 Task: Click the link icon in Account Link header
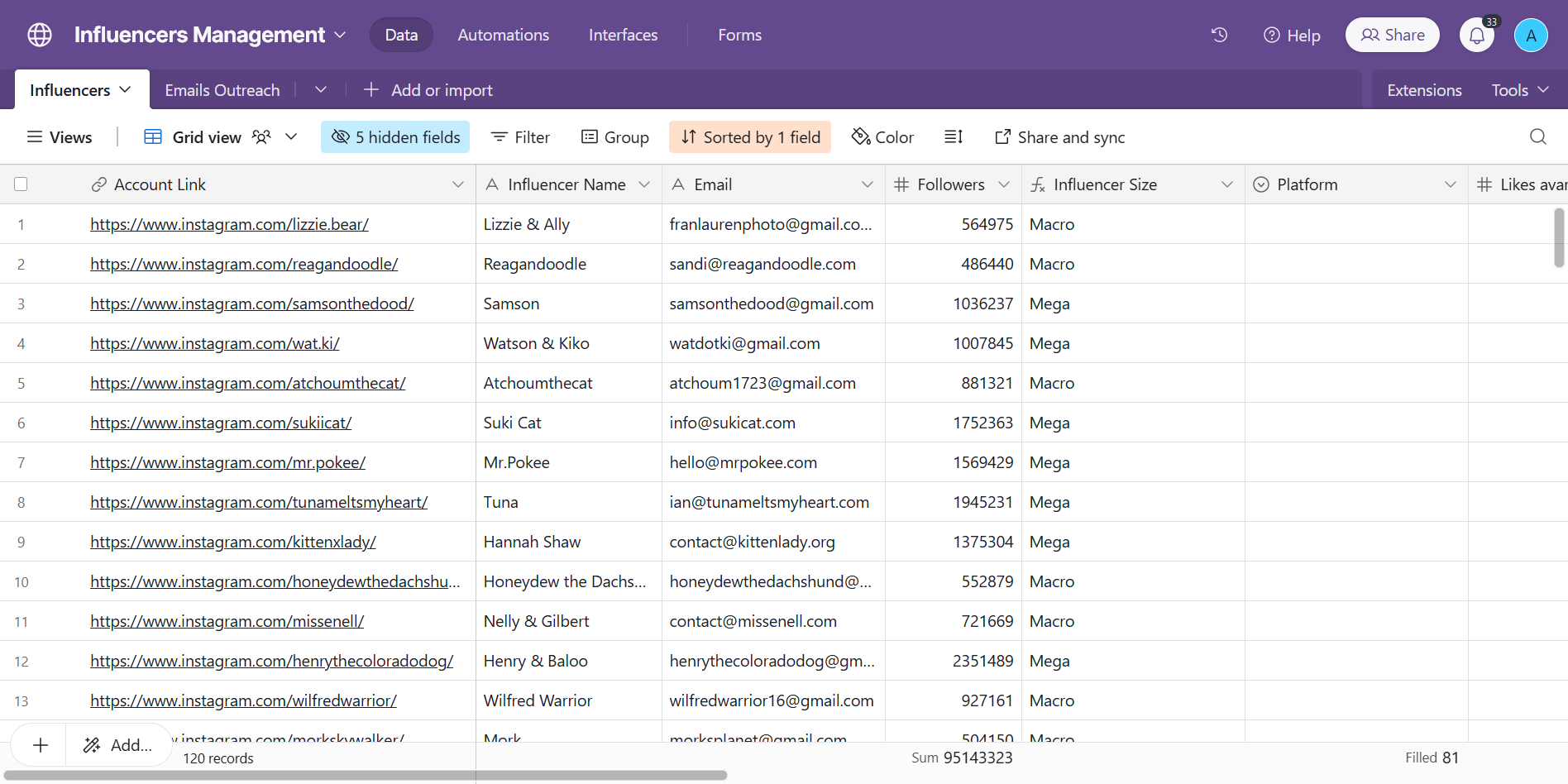(x=99, y=184)
